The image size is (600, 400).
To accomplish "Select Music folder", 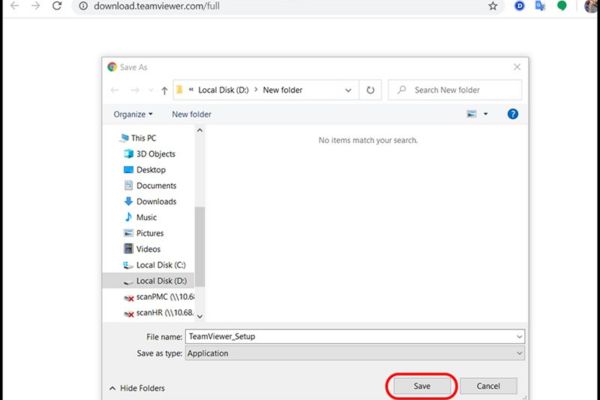I will 140,217.
